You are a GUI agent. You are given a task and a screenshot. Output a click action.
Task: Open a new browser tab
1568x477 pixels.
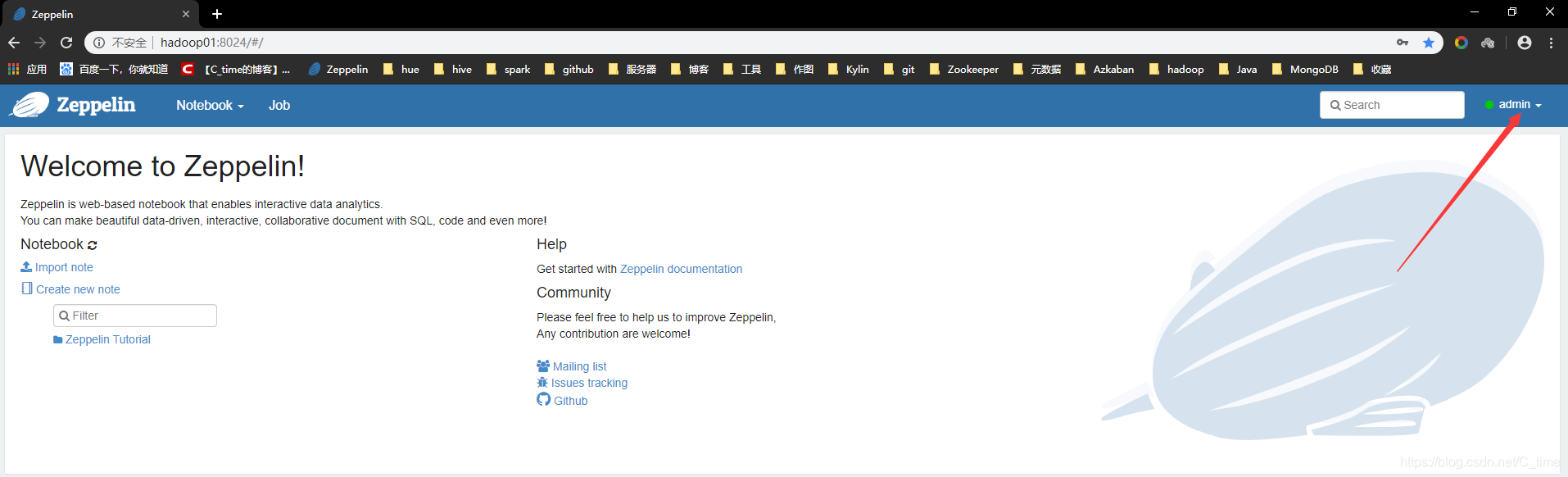click(217, 14)
